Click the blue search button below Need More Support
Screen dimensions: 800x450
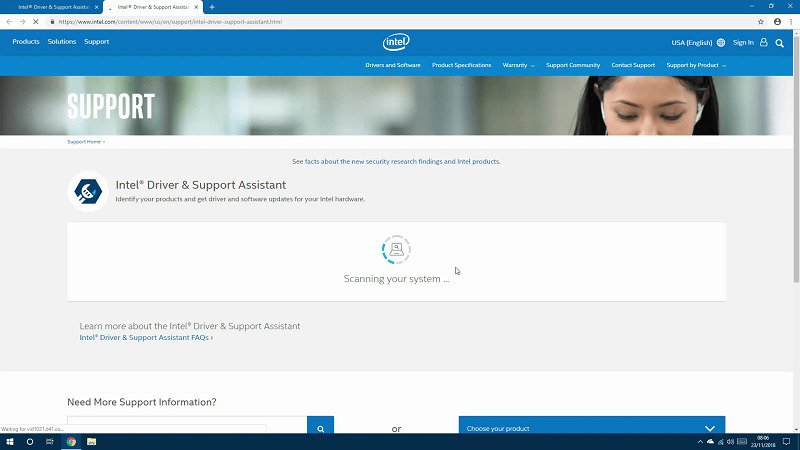pyautogui.click(x=320, y=428)
